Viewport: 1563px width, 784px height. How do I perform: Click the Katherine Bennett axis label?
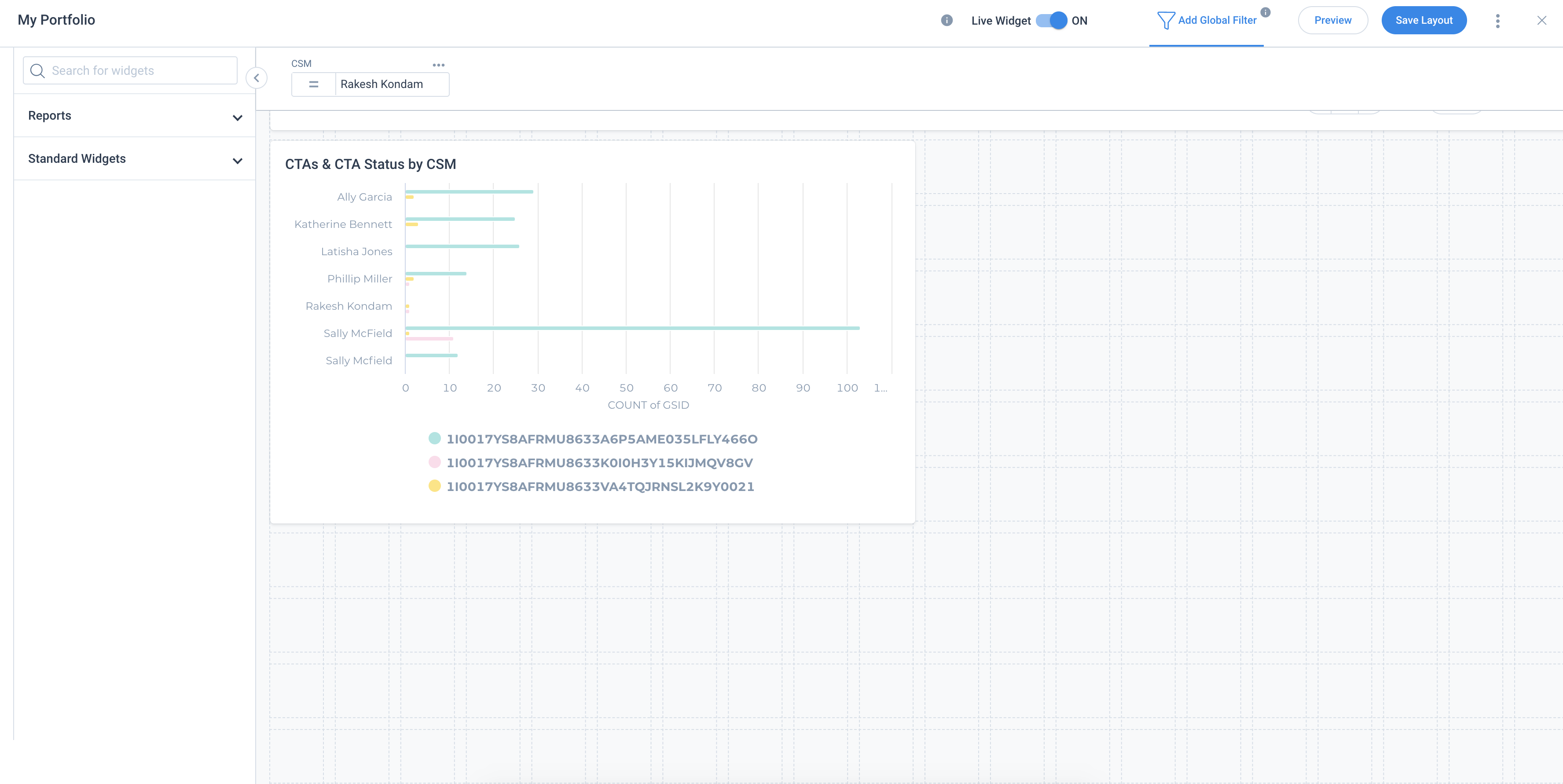[x=343, y=224]
